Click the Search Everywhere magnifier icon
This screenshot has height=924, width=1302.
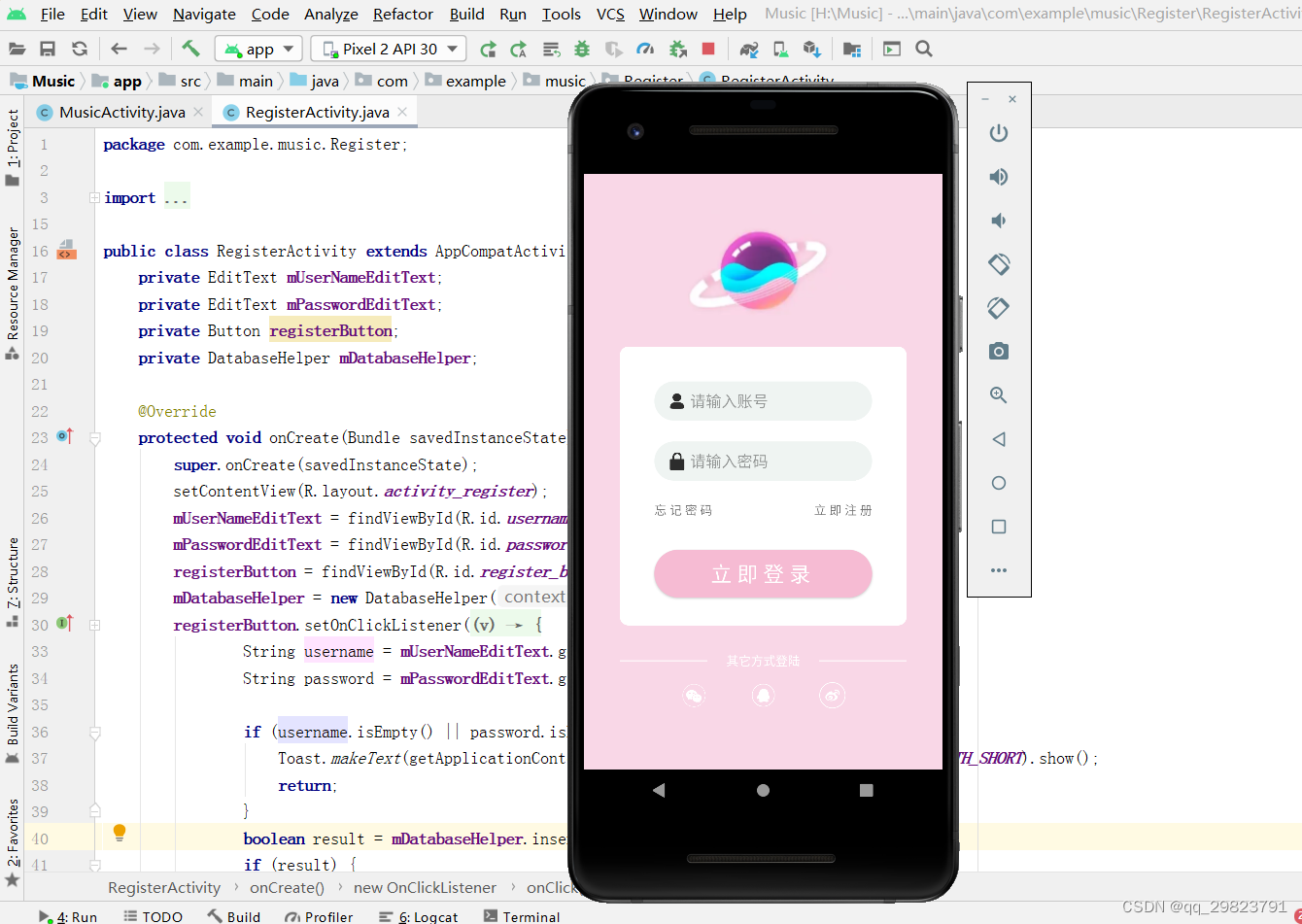[924, 49]
